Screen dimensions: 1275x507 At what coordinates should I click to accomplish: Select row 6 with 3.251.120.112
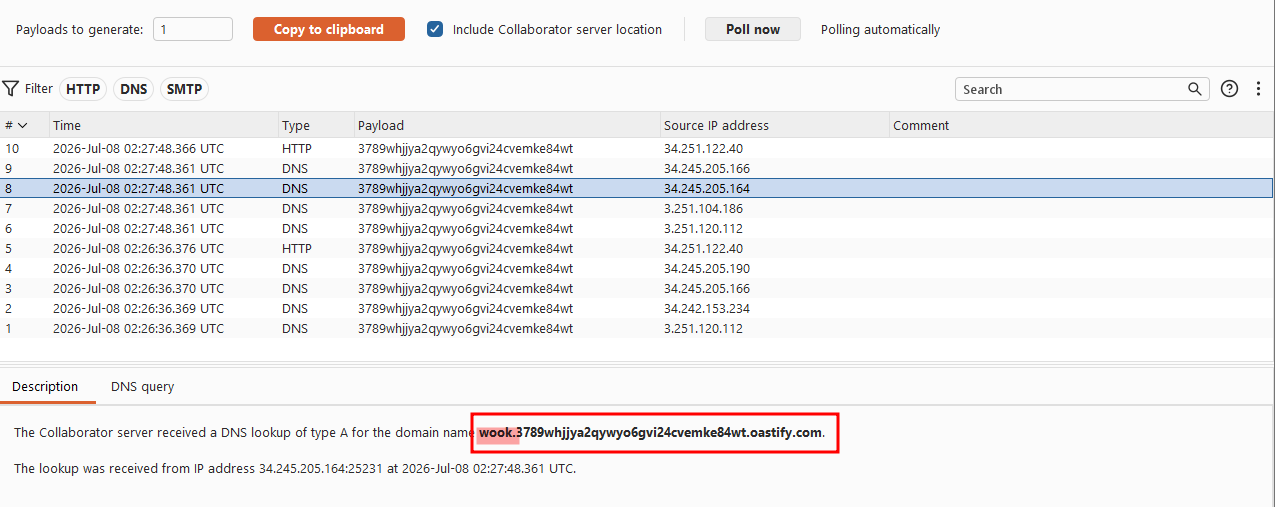click(x=637, y=228)
